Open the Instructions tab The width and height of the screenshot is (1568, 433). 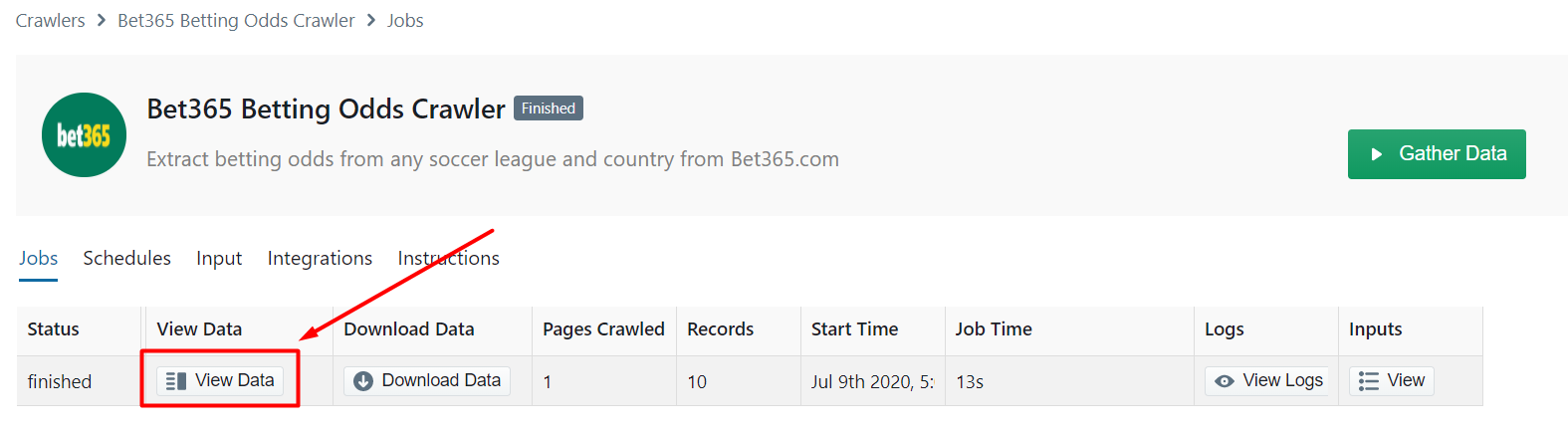tap(448, 258)
